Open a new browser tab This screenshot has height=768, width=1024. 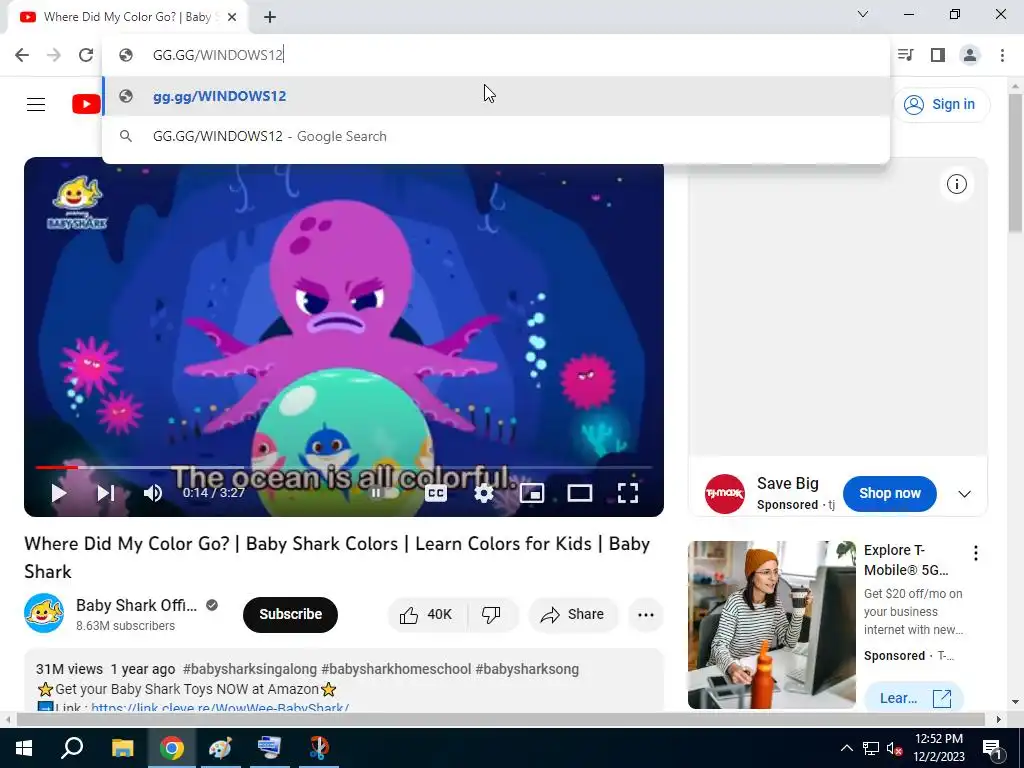[270, 18]
